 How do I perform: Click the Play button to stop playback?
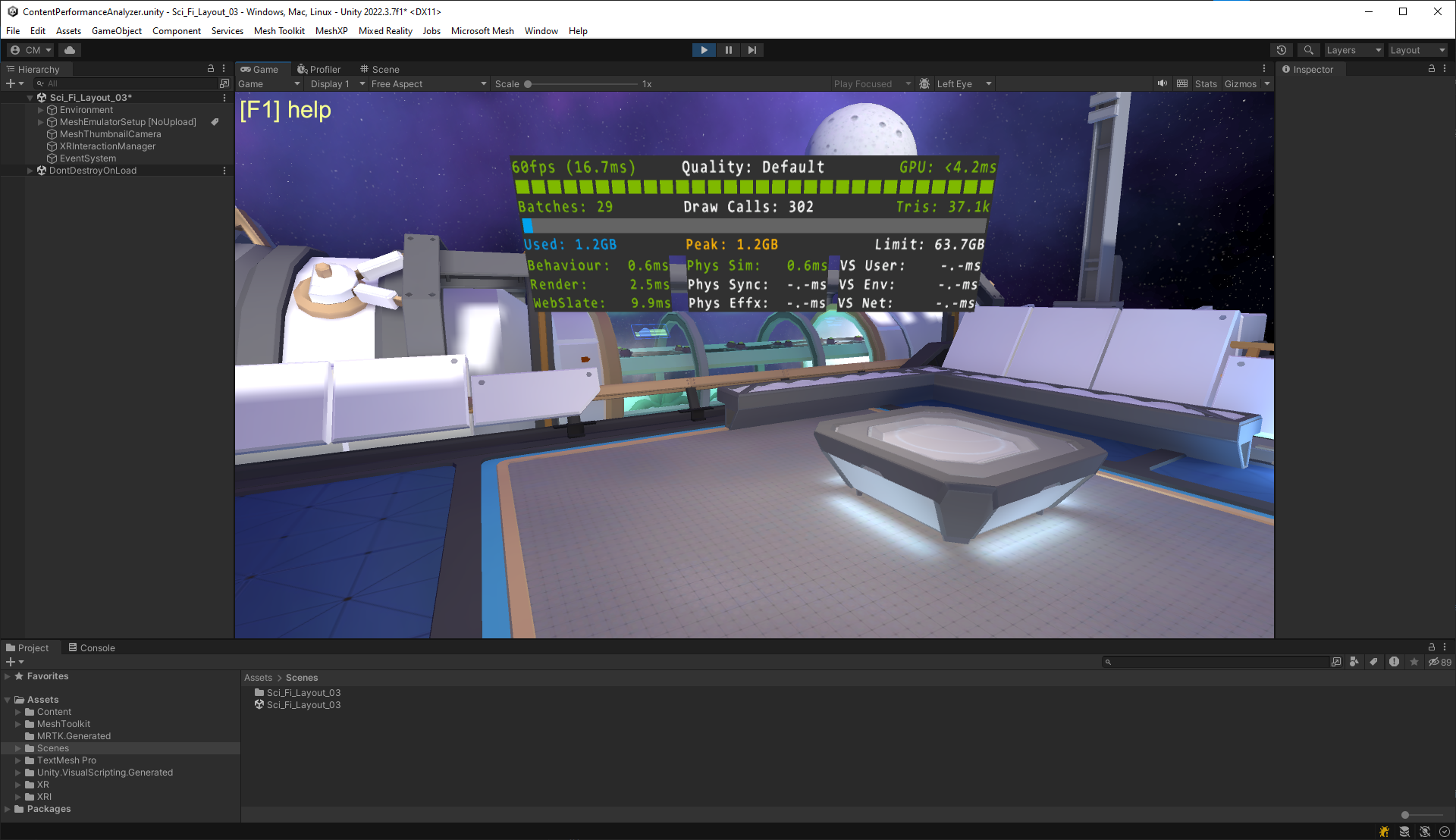click(704, 49)
